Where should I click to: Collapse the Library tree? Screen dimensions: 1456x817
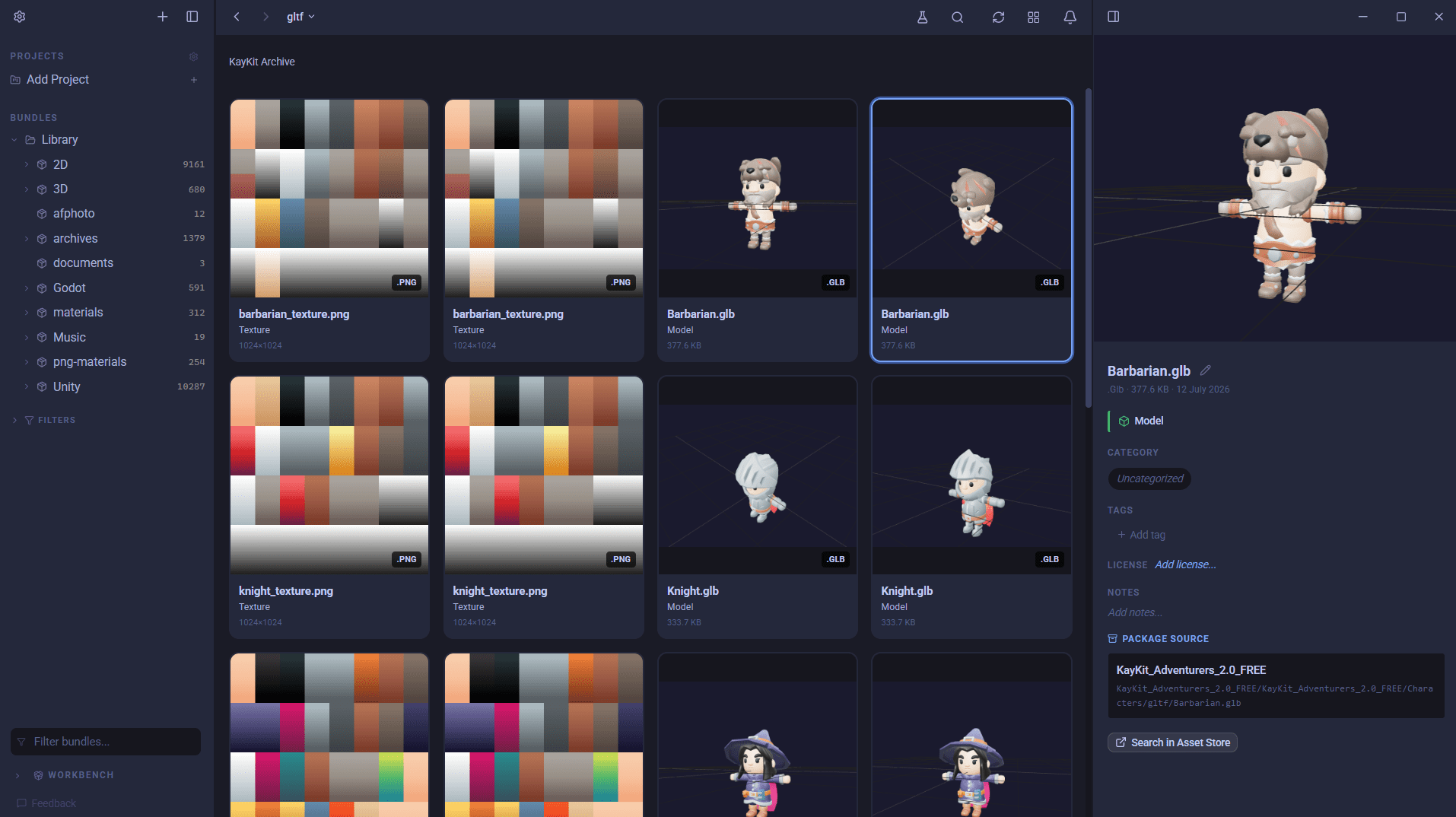pos(14,140)
